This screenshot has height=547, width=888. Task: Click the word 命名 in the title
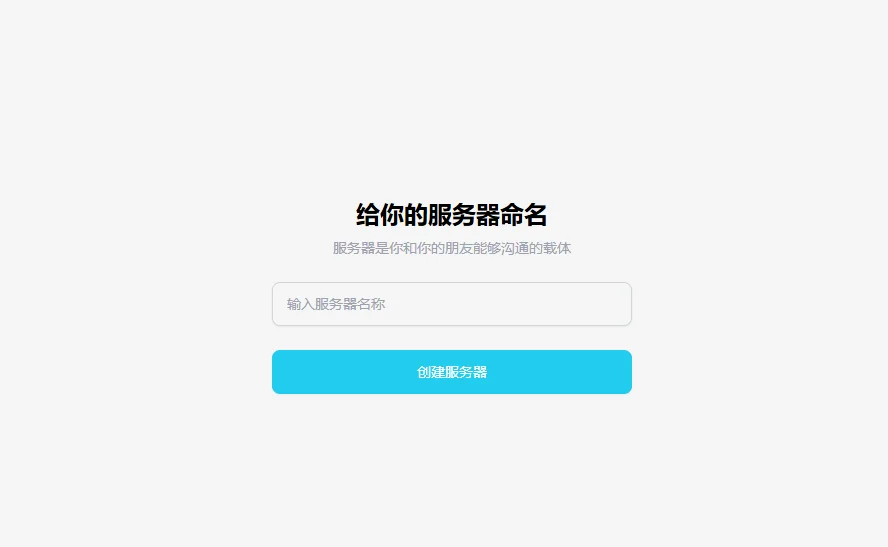pyautogui.click(x=523, y=215)
